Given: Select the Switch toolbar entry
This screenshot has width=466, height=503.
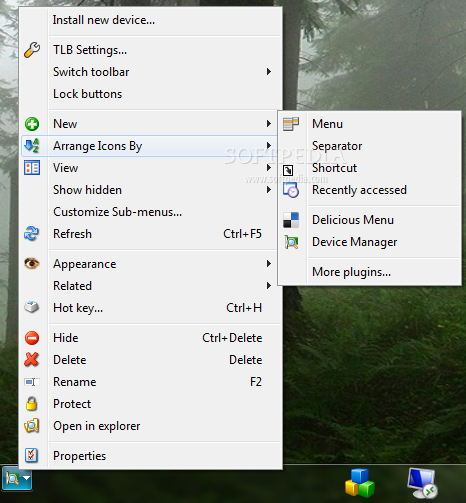Looking at the screenshot, I should tap(150, 72).
